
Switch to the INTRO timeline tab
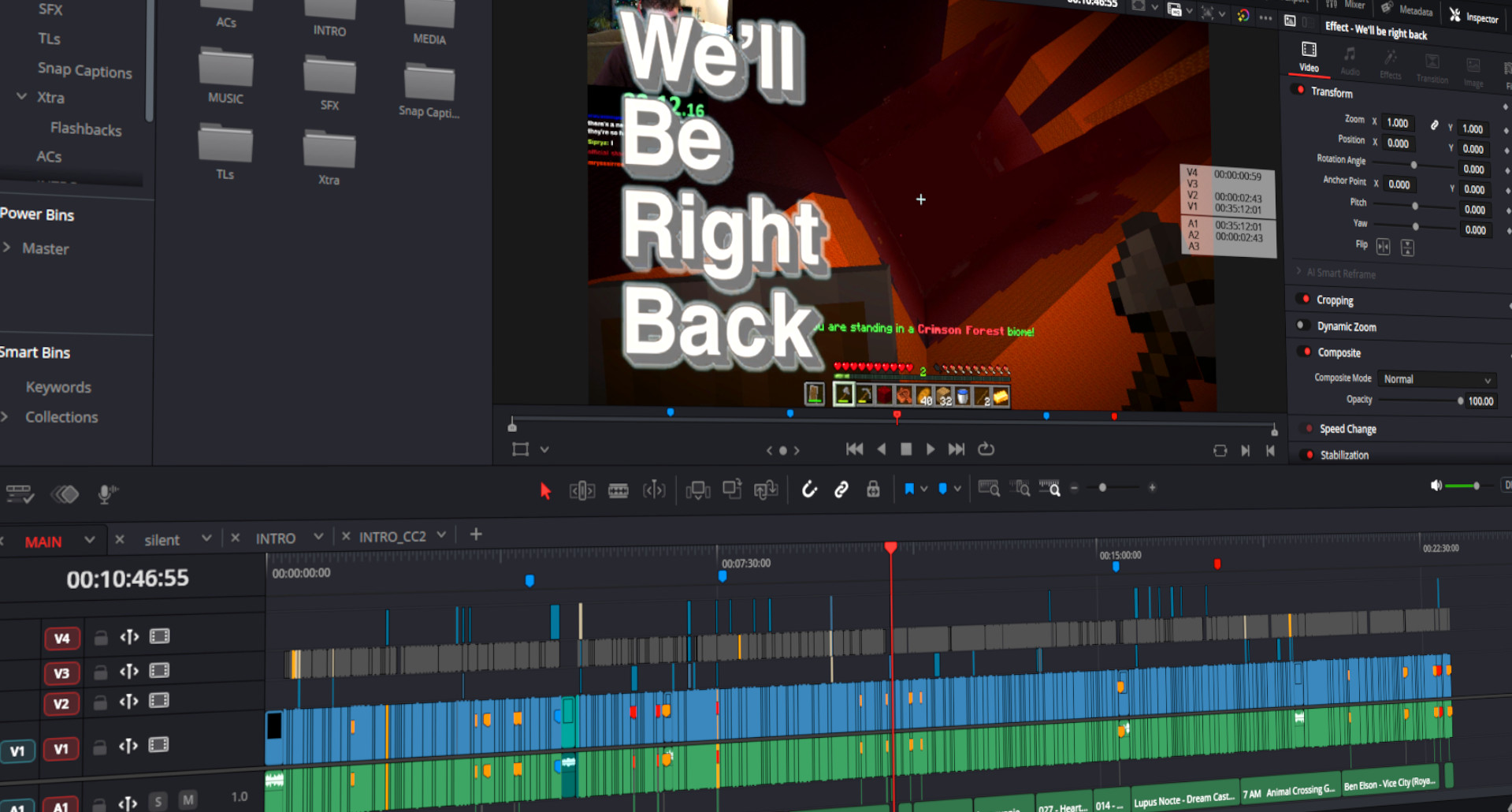(x=276, y=538)
